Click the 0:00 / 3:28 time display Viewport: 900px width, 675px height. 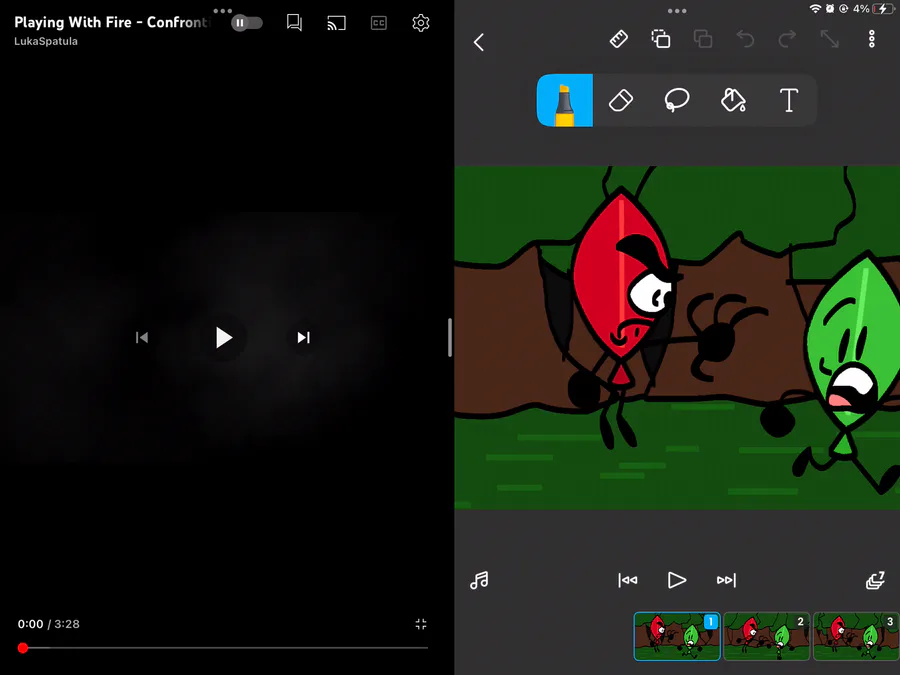pos(49,624)
